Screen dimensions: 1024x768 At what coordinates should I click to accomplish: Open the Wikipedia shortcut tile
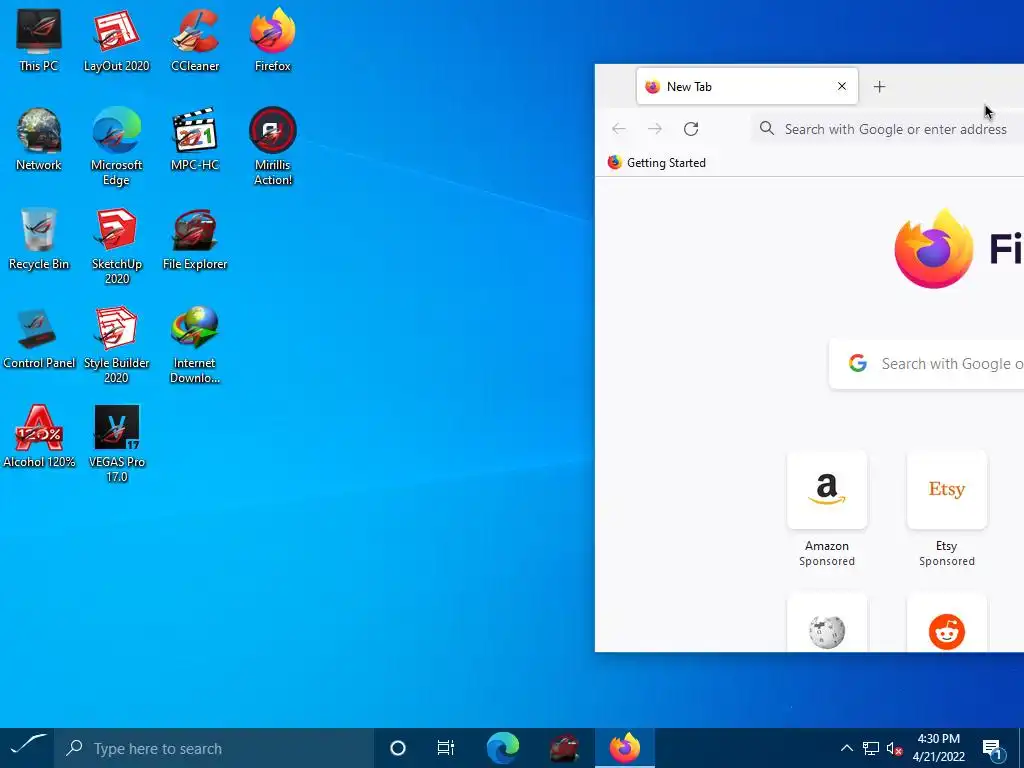[x=827, y=624]
